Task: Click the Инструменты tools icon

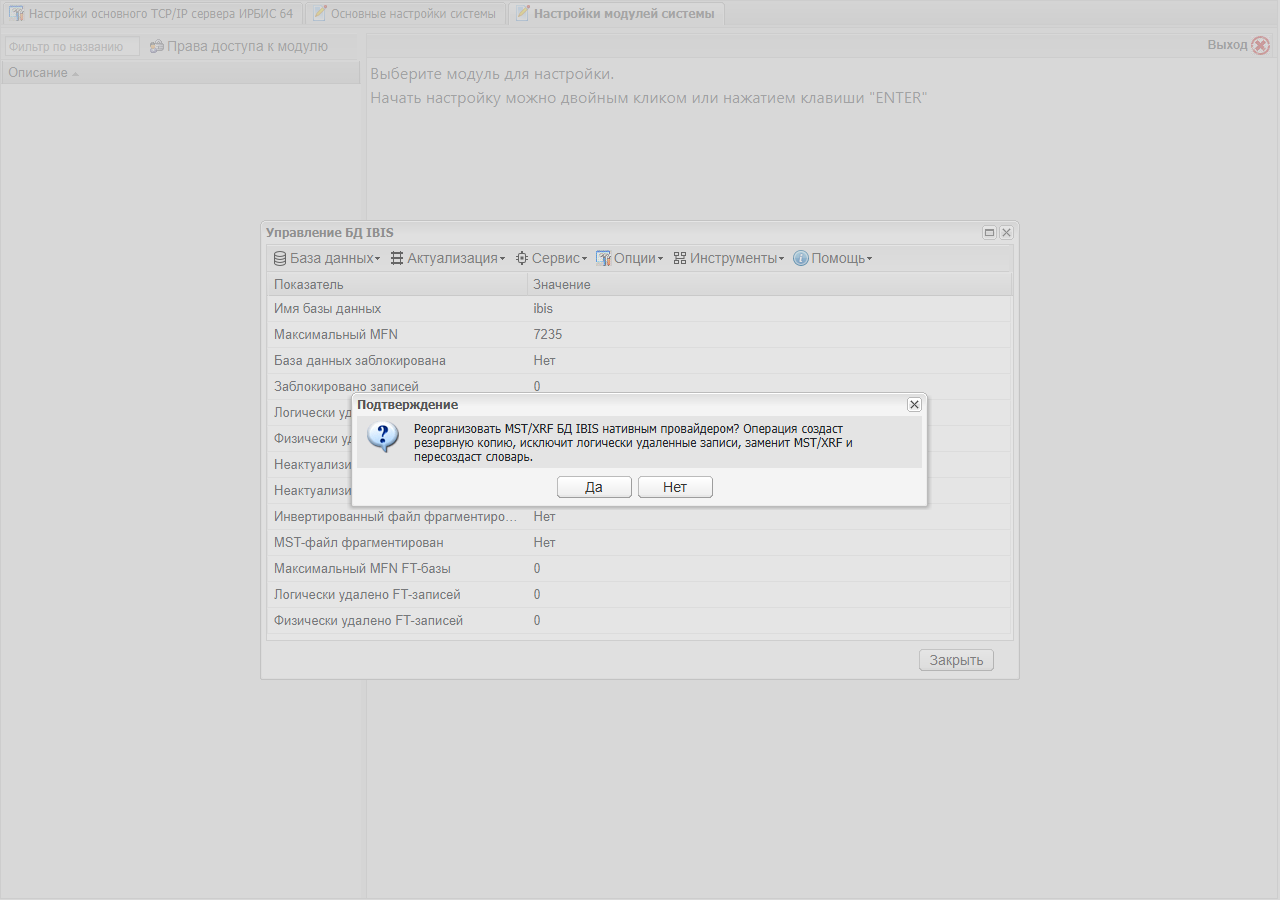Action: coord(680,258)
